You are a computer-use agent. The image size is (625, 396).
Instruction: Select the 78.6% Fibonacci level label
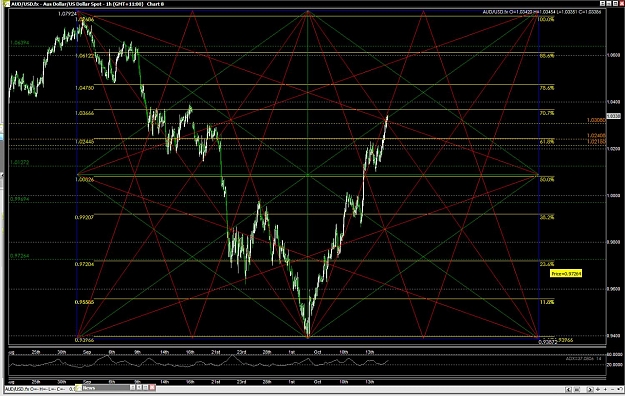click(546, 88)
